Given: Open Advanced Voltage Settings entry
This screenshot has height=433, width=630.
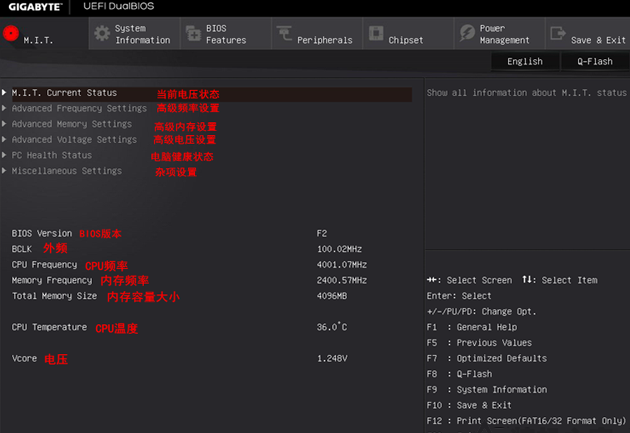Looking at the screenshot, I should coord(74,140).
